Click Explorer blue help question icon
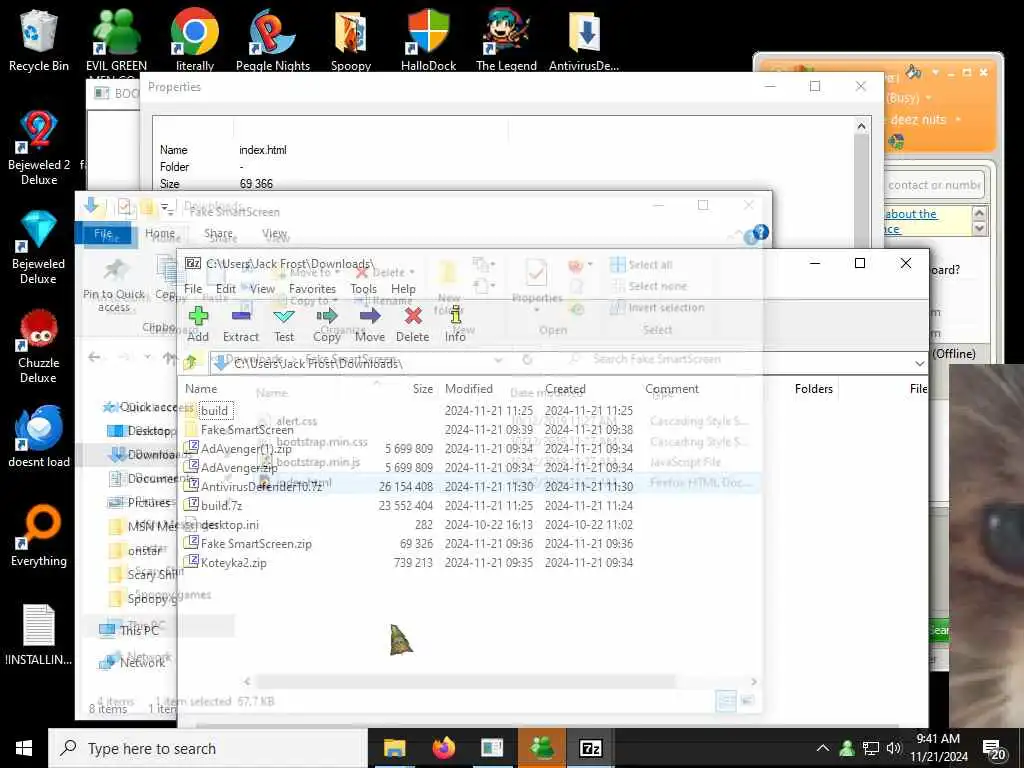Image resolution: width=1024 pixels, height=768 pixels. coord(760,232)
